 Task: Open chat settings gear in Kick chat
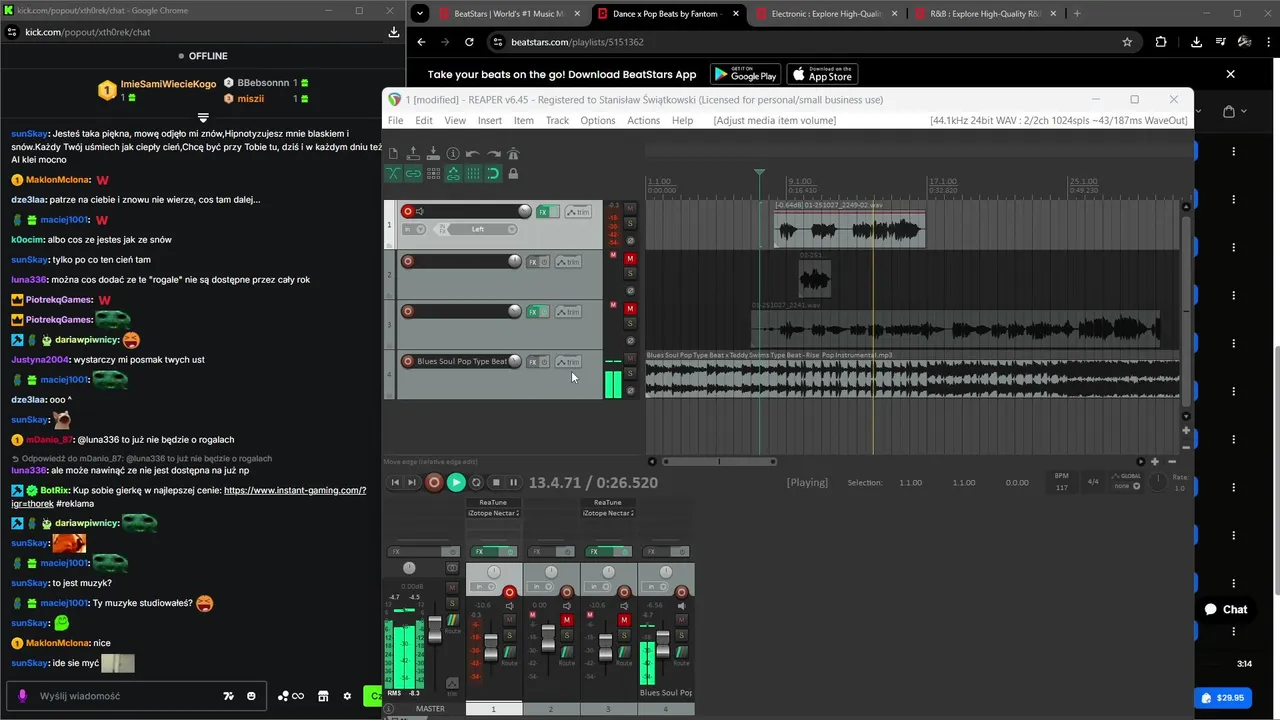[347, 696]
